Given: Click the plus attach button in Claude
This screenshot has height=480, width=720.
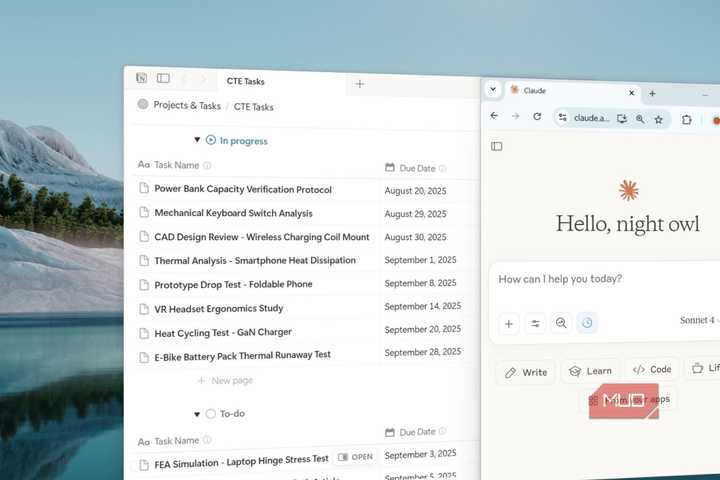Looking at the screenshot, I should pyautogui.click(x=509, y=324).
